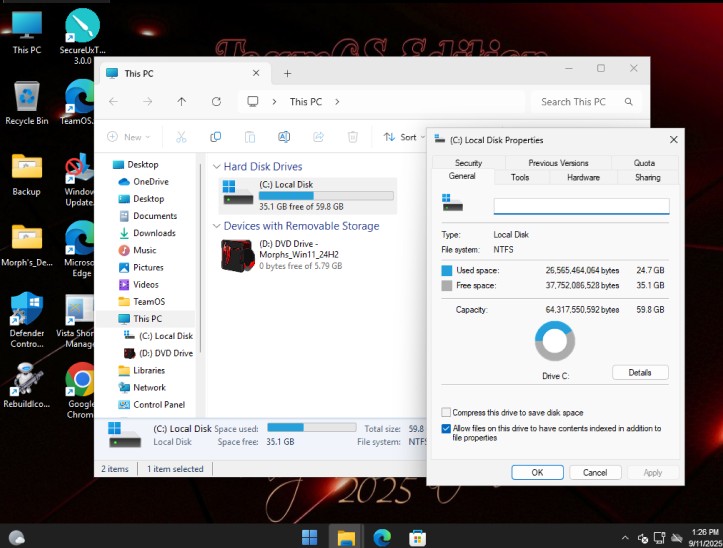This screenshot has height=548, width=723.
Task: Switch to the Tools tab
Action: pyautogui.click(x=520, y=177)
